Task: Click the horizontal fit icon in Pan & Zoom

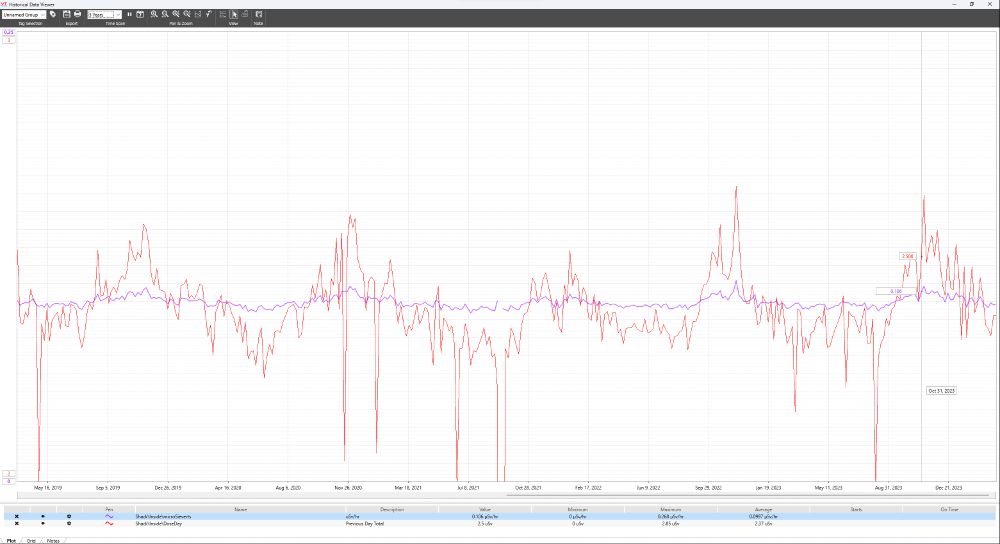Action: coord(198,14)
